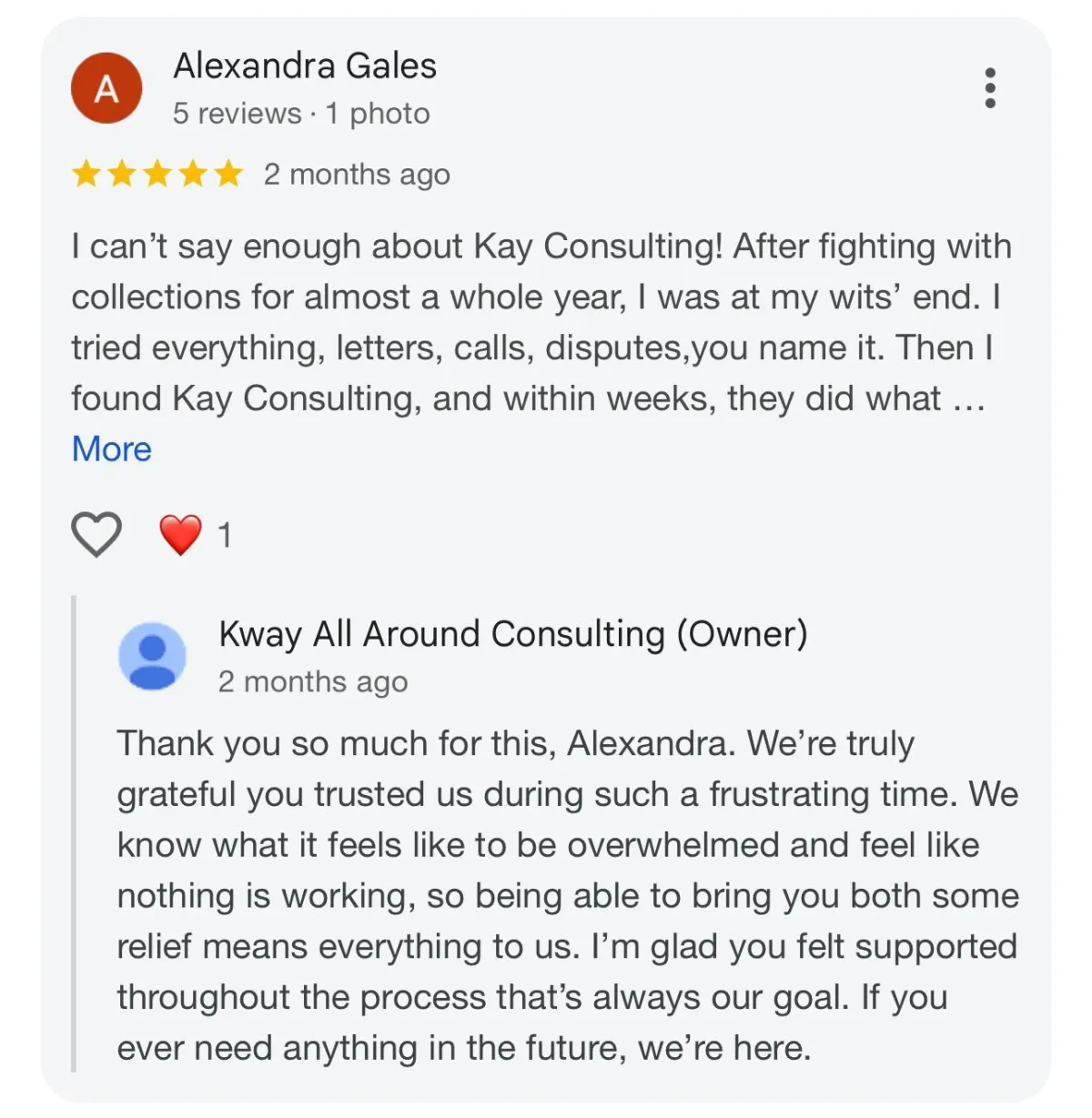Open Kway All Around Consulting (Owner) name
The image size is (1092, 1118).
tap(512, 634)
